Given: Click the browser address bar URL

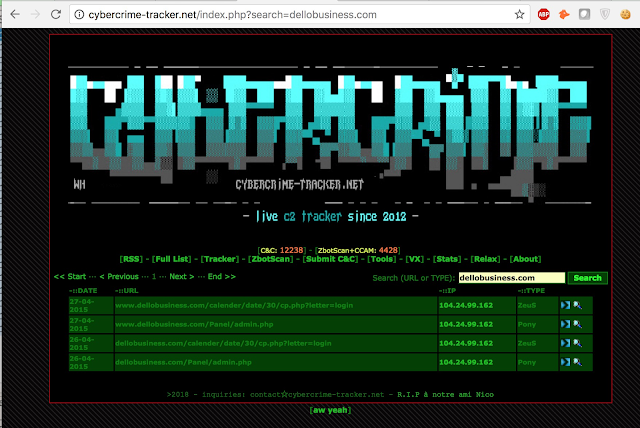Looking at the screenshot, I should click(232, 15).
